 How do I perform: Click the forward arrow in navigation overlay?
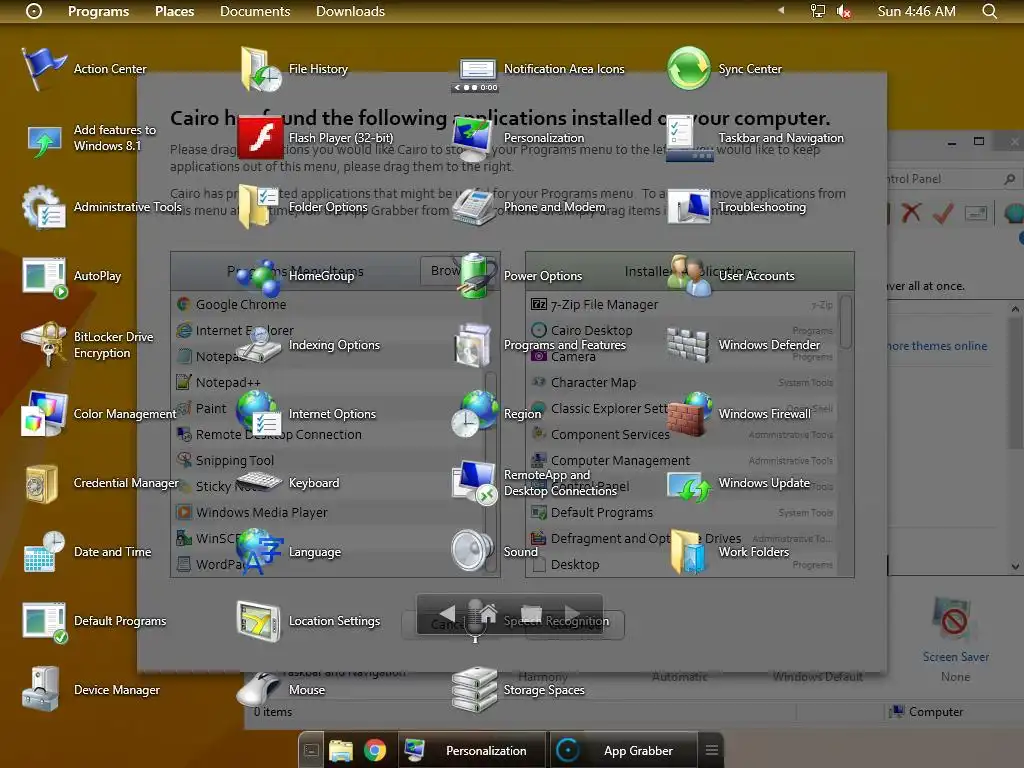pyautogui.click(x=571, y=613)
